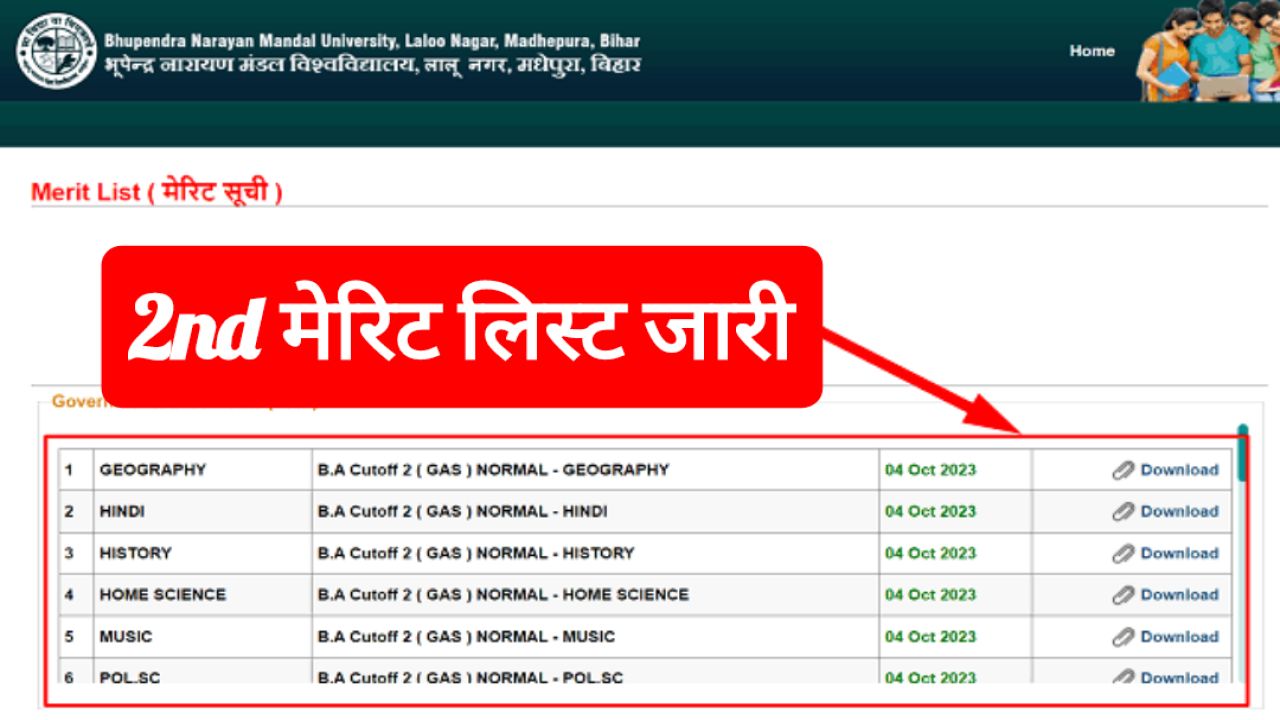Select the GEOGRAPHY subject cell
The width and height of the screenshot is (1280, 720).
(x=203, y=470)
